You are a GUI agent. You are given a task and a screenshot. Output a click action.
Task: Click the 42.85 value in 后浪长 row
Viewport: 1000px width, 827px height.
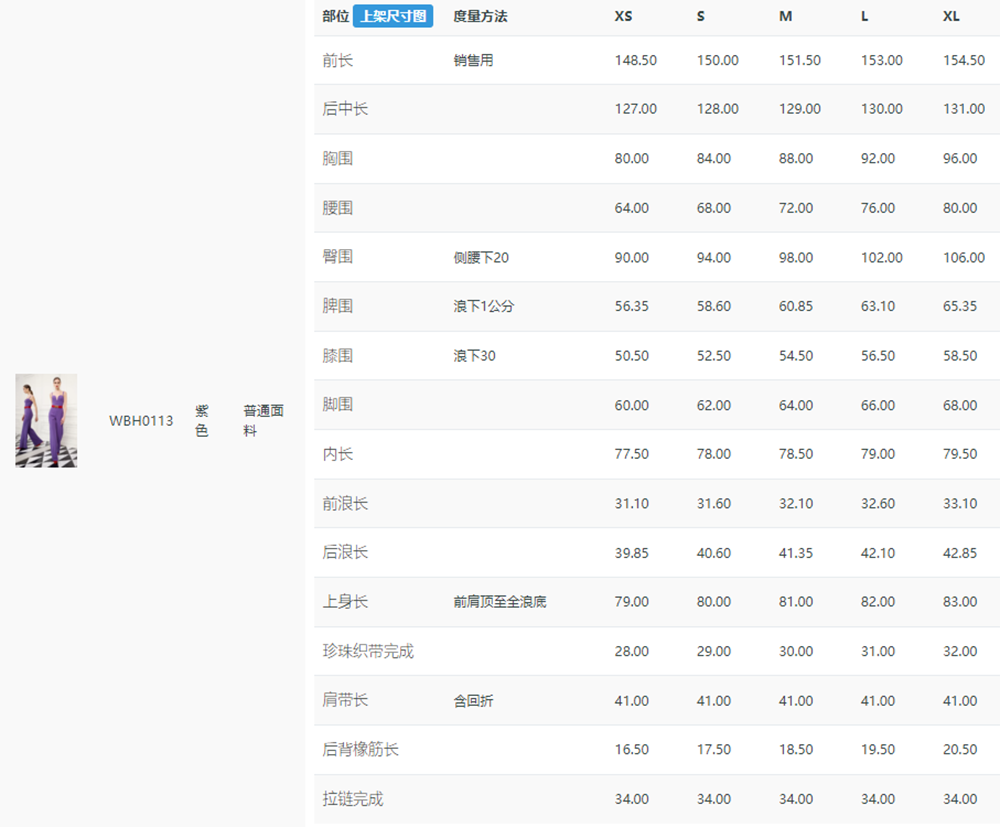click(x=960, y=553)
